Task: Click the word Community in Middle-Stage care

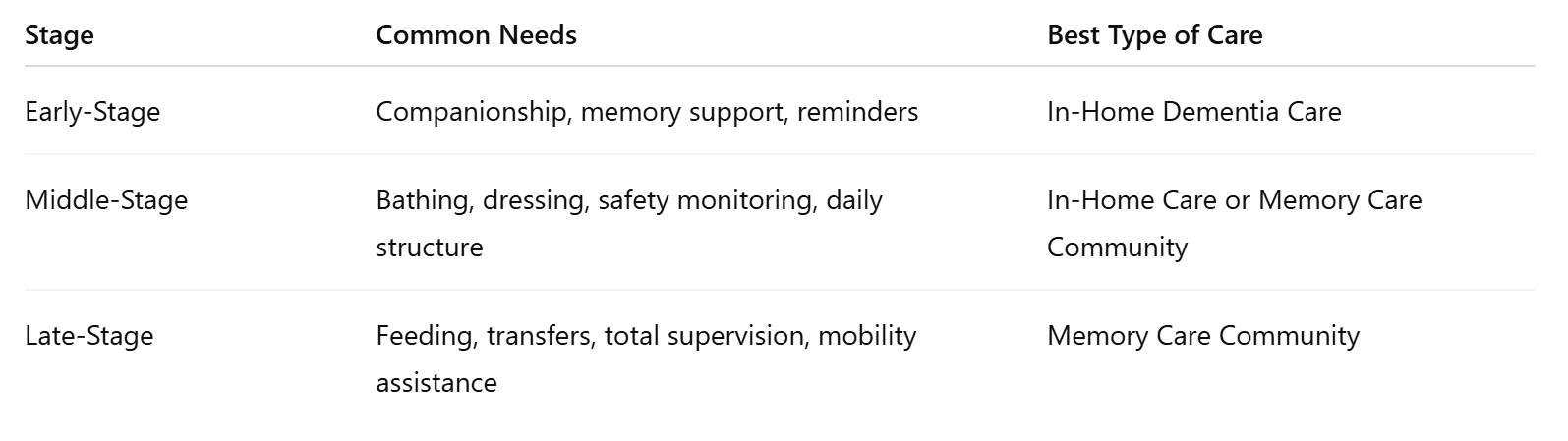Action: (x=1117, y=248)
